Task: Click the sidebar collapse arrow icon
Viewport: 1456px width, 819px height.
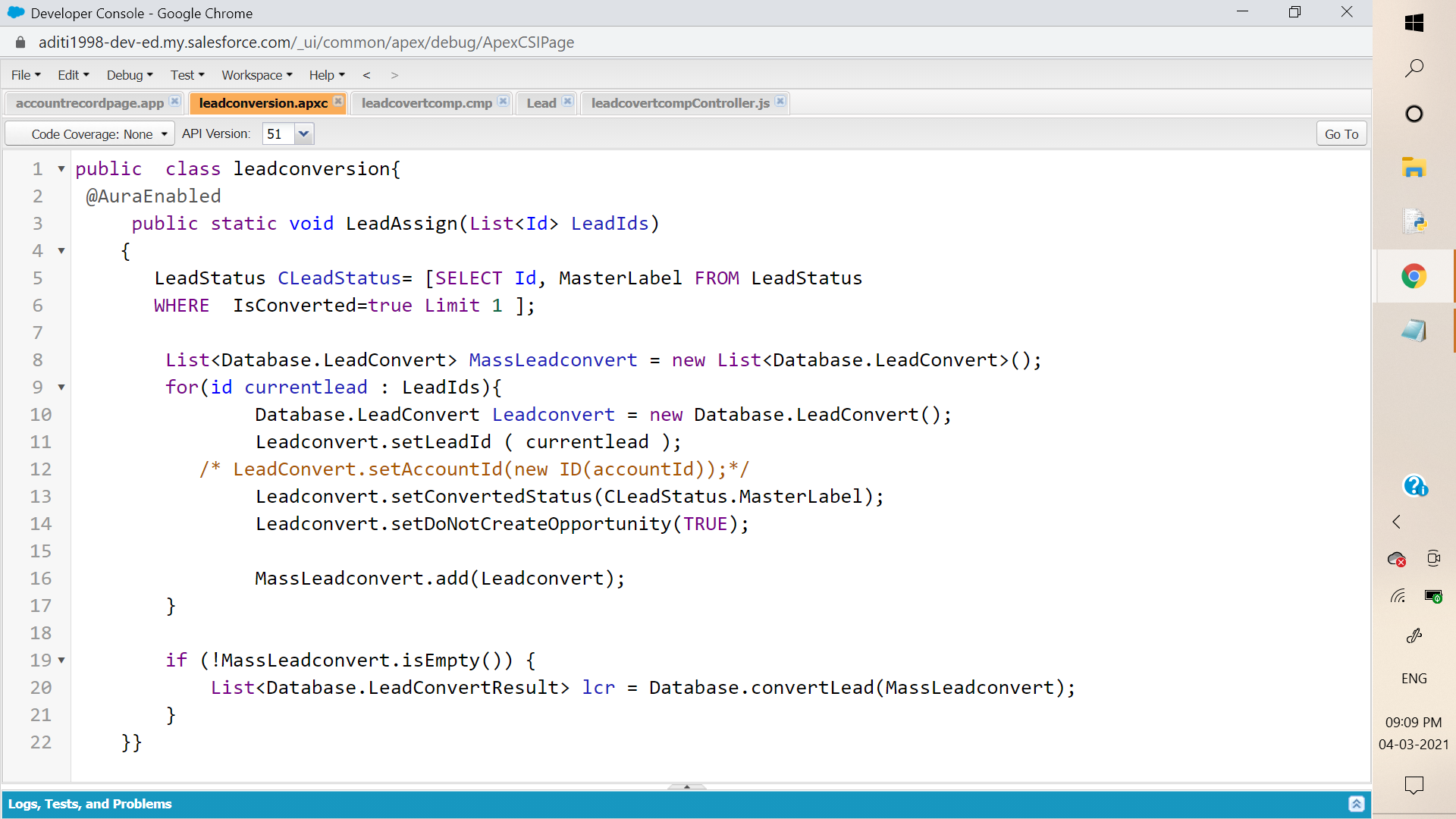Action: pyautogui.click(x=1396, y=522)
